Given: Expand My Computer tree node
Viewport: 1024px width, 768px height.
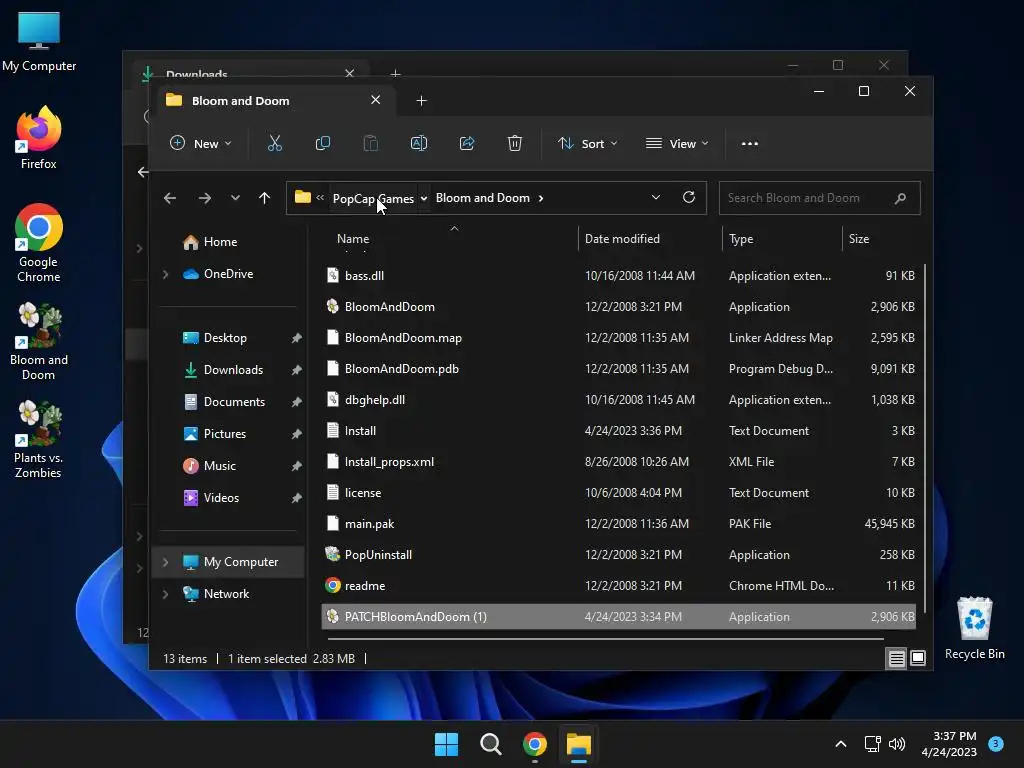Looking at the screenshot, I should [x=165, y=562].
